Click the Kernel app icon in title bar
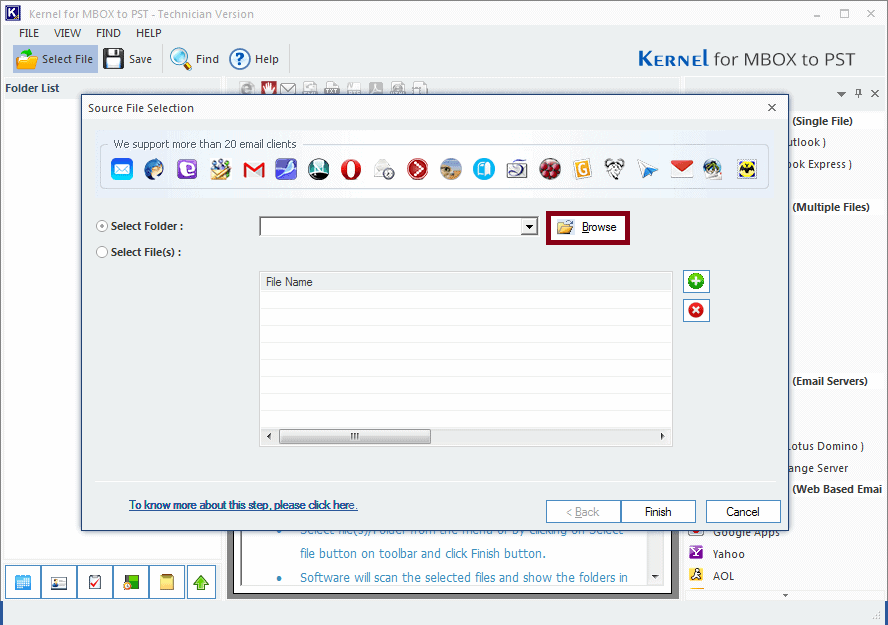Screen dimensions: 888x625 (13, 13)
